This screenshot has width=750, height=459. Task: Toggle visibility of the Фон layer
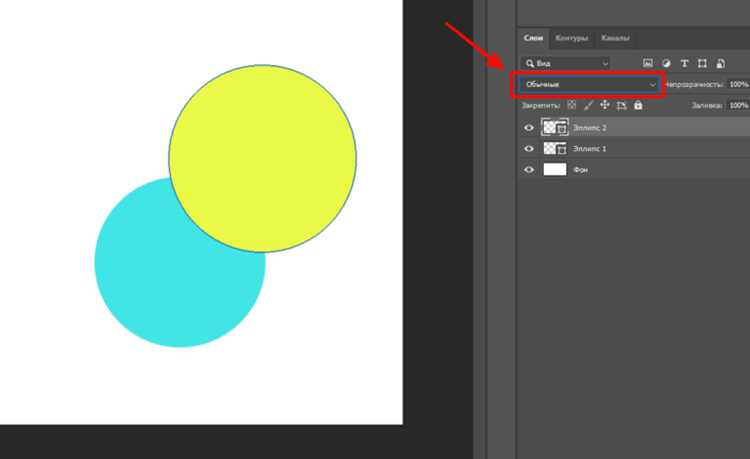tap(529, 170)
